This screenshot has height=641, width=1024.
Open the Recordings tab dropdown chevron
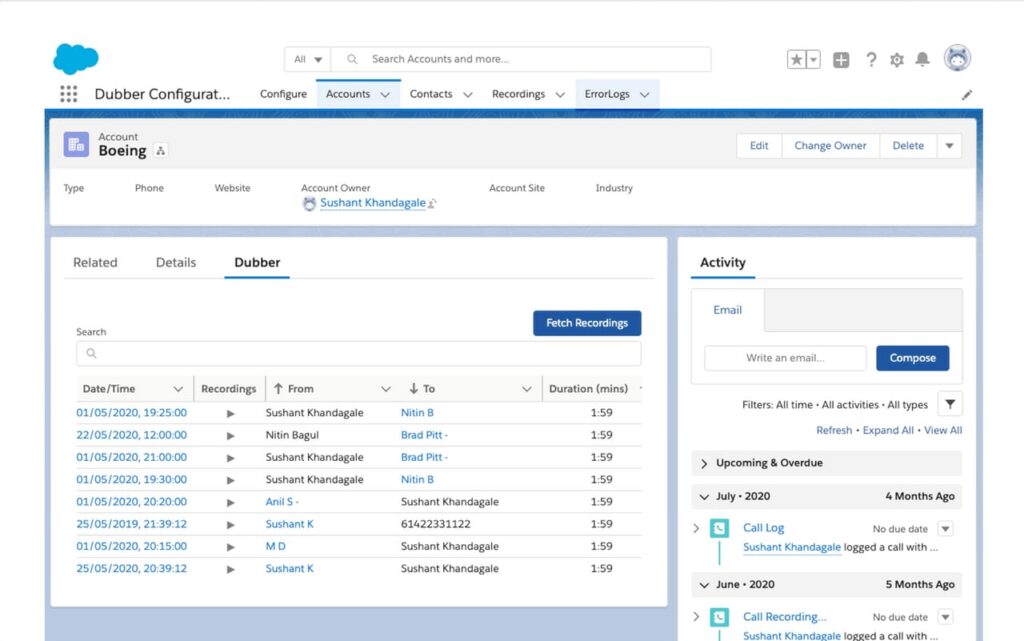click(560, 95)
